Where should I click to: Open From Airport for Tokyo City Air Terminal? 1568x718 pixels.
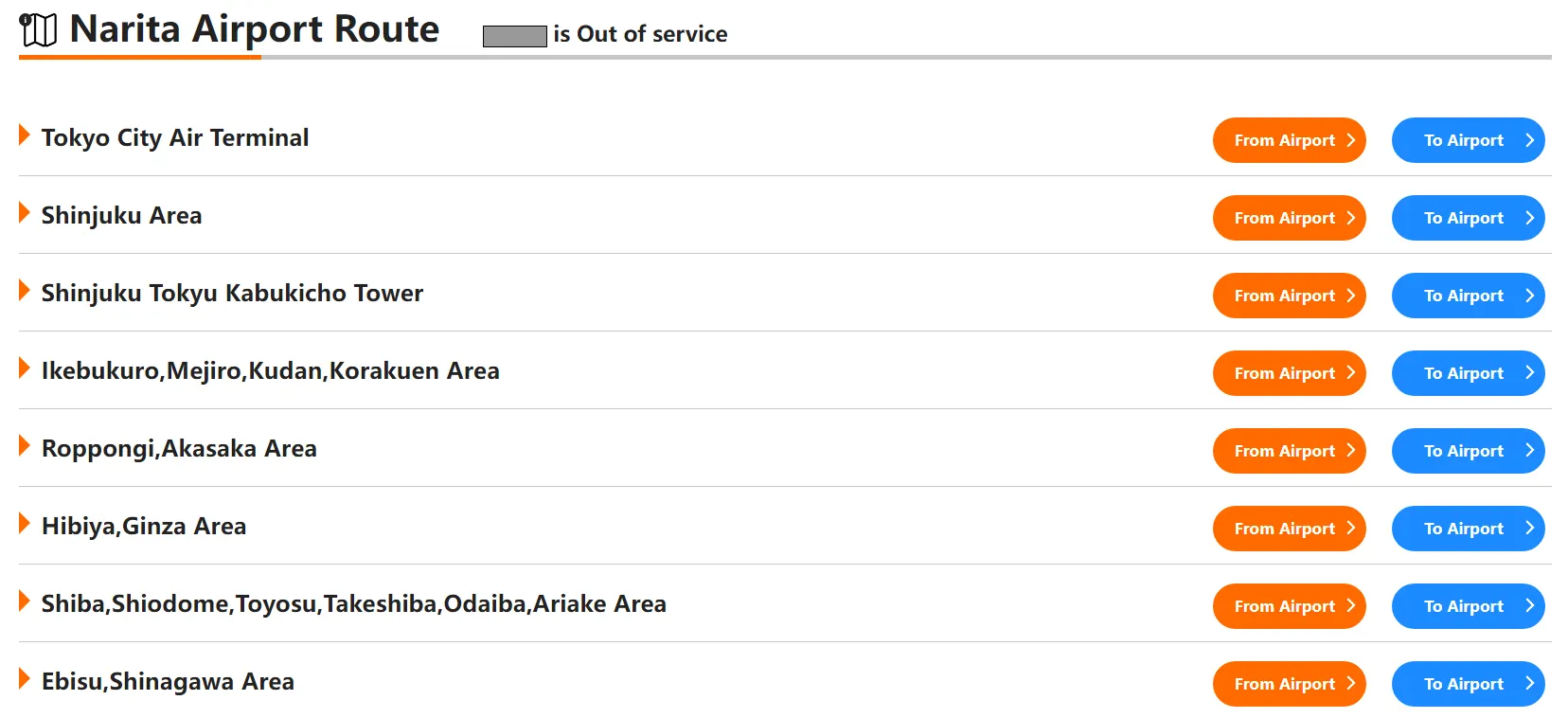[x=1288, y=140]
